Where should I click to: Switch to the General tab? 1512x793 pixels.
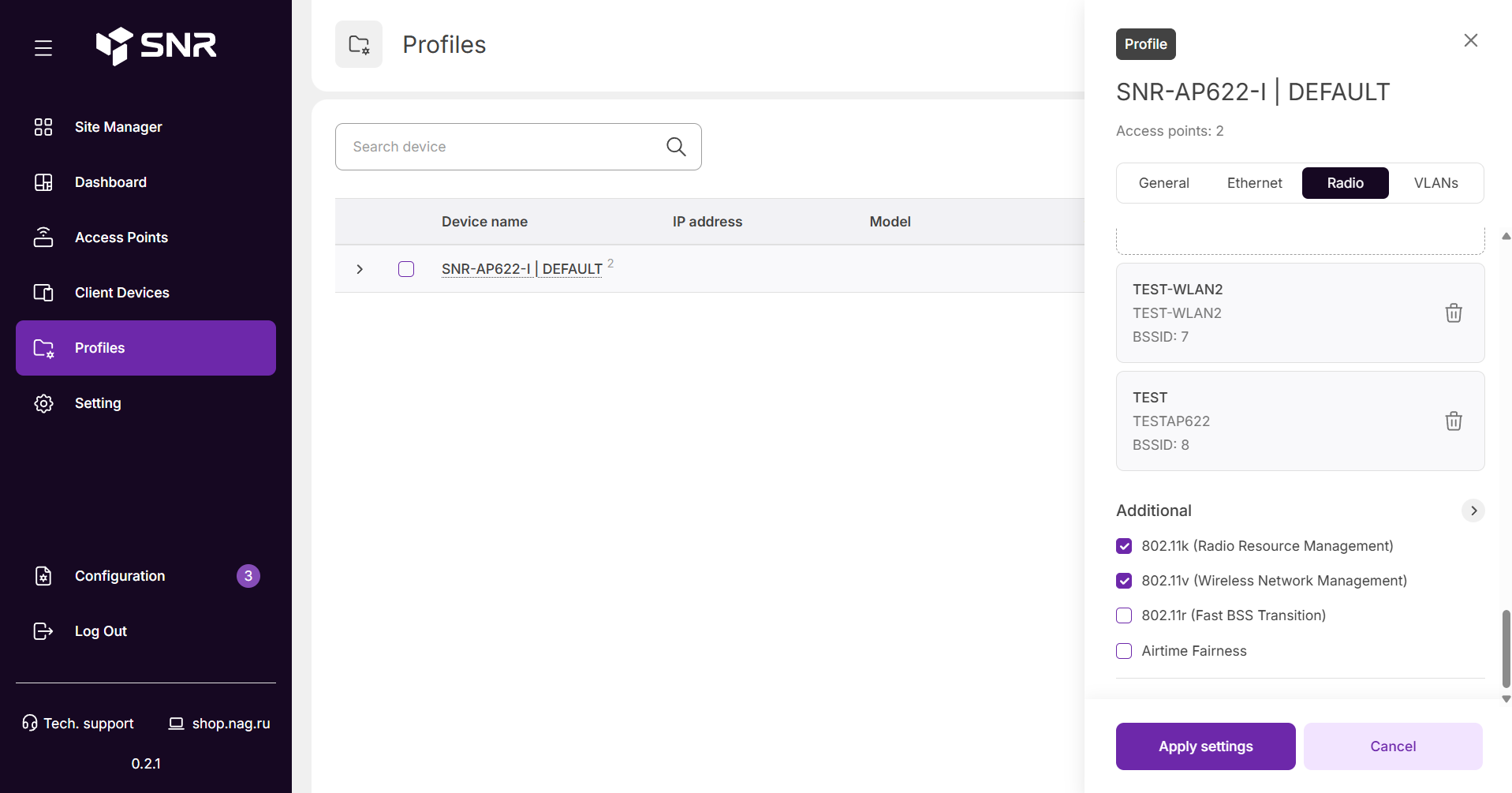pos(1163,183)
